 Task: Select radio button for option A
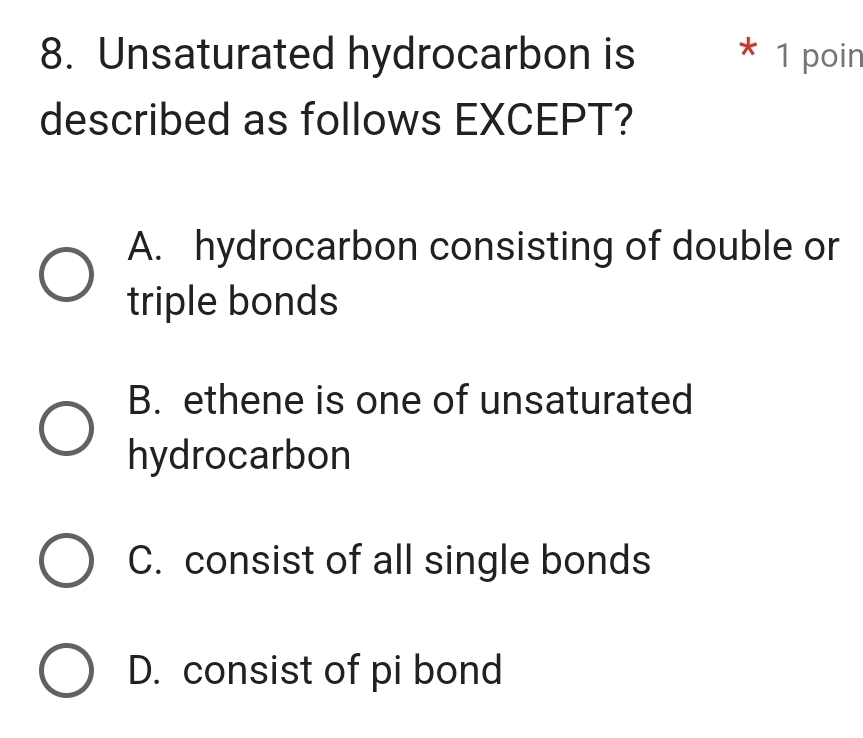pos(68,274)
